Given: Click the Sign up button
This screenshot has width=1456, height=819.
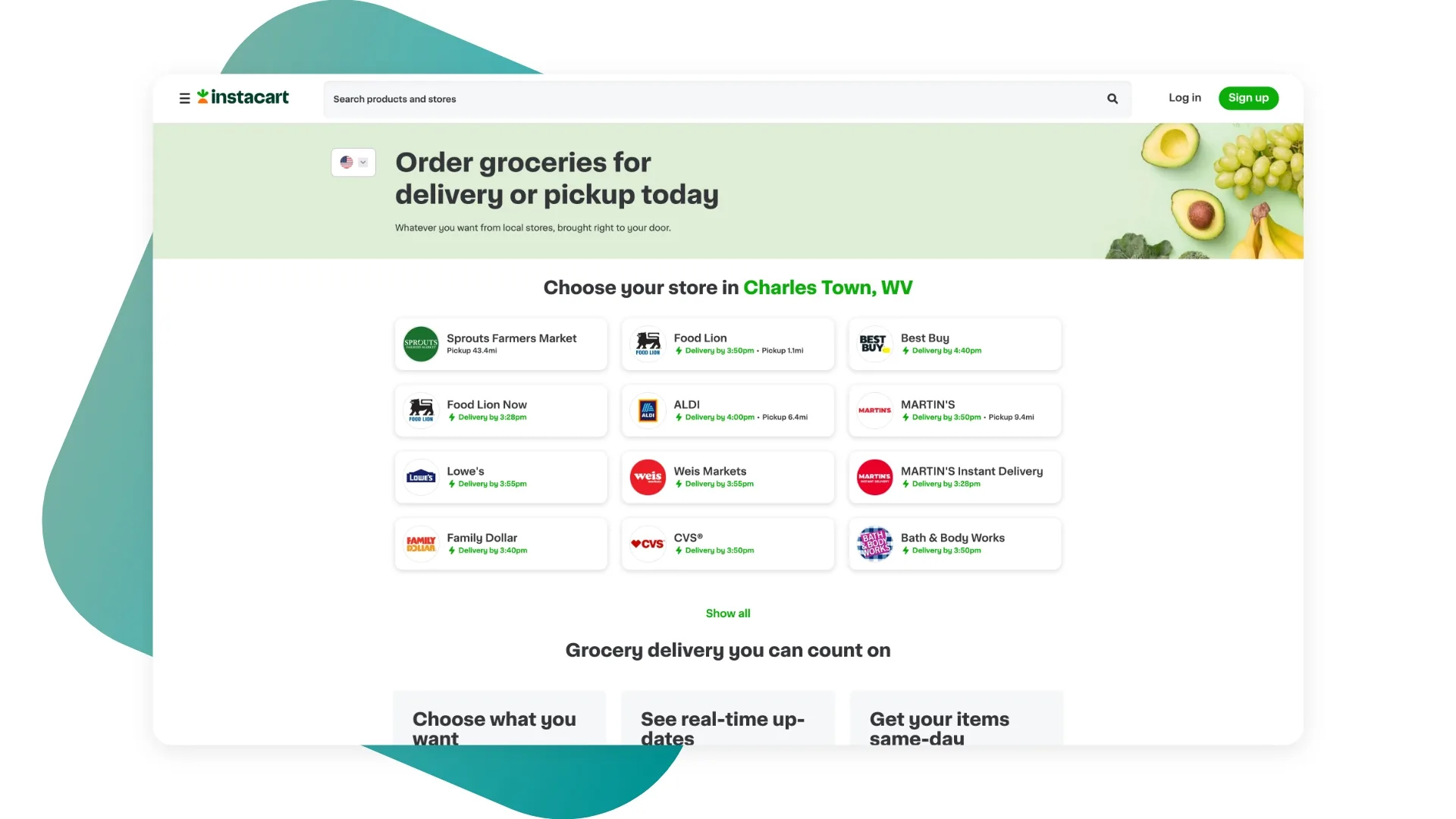Looking at the screenshot, I should [x=1248, y=98].
